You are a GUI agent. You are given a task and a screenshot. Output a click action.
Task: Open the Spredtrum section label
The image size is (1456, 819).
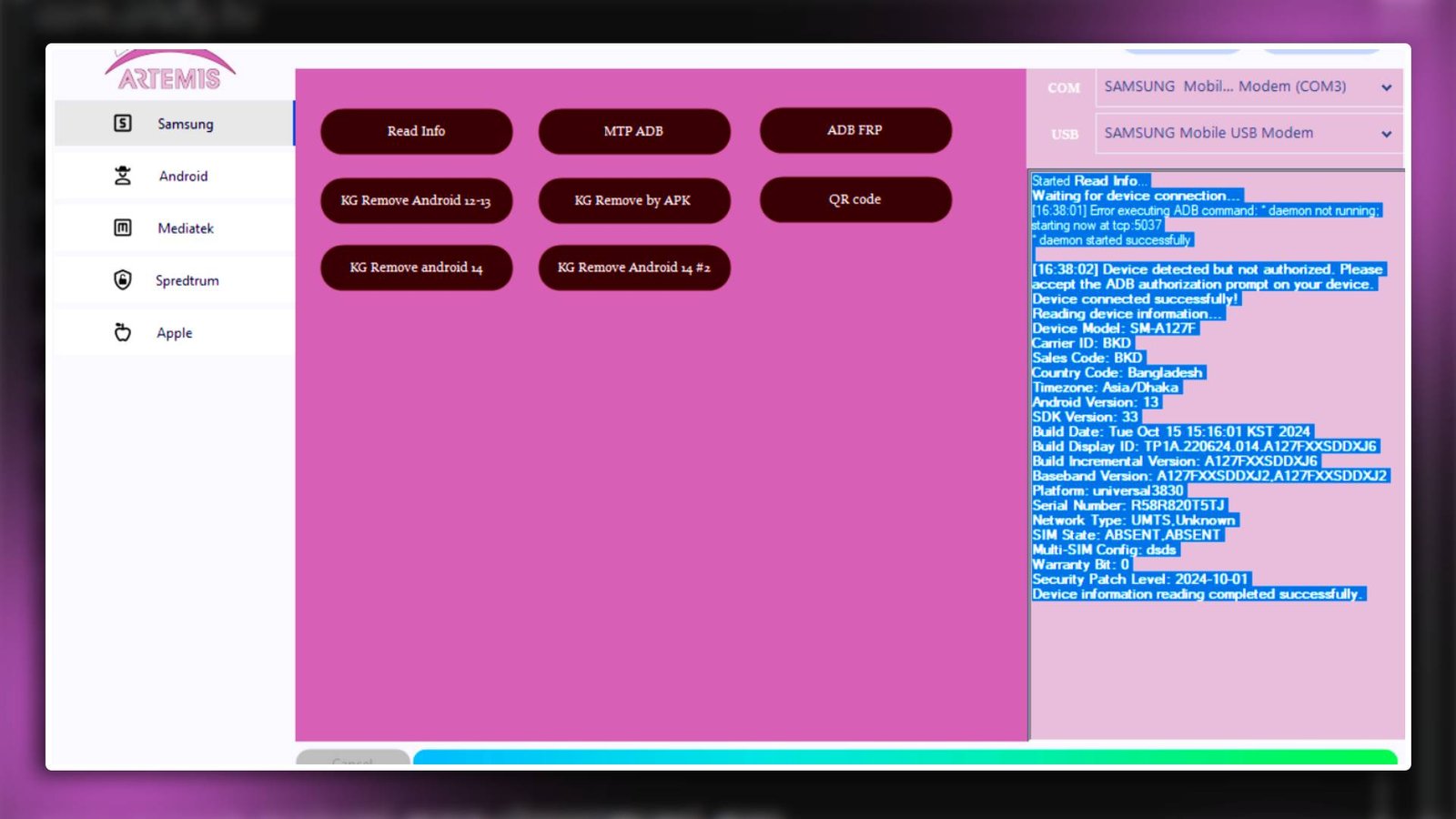(187, 280)
